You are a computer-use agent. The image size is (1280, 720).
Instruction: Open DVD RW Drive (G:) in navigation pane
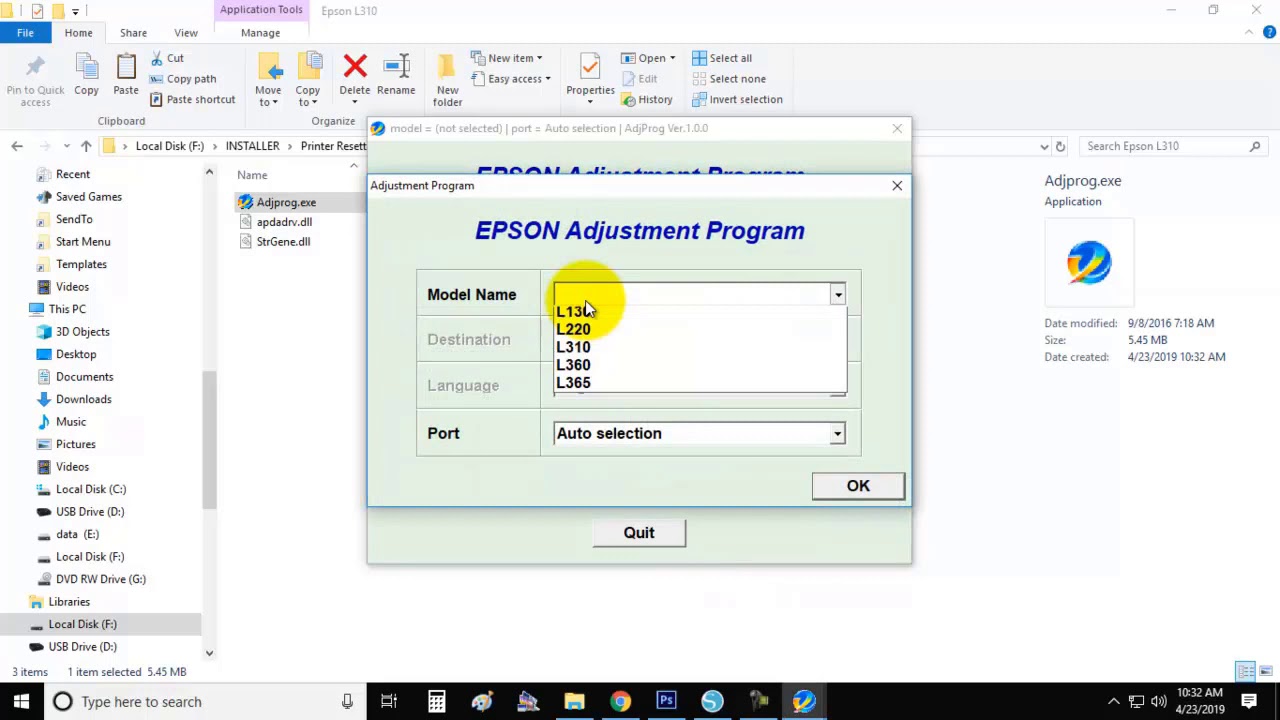coord(101,579)
